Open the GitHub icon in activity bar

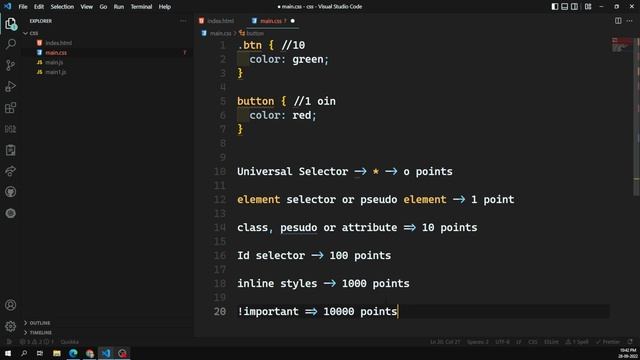tap(11, 192)
